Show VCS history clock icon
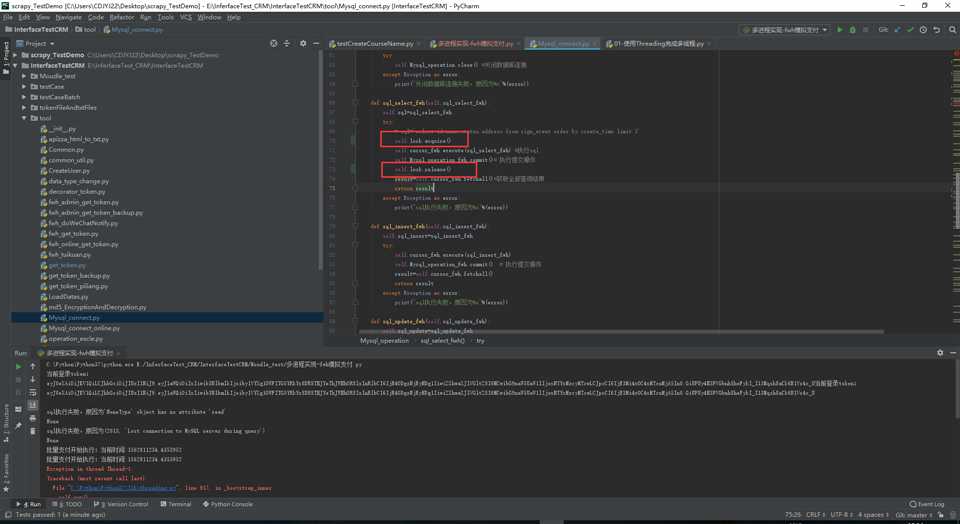Image resolution: width=960 pixels, height=524 pixels. coord(923,29)
